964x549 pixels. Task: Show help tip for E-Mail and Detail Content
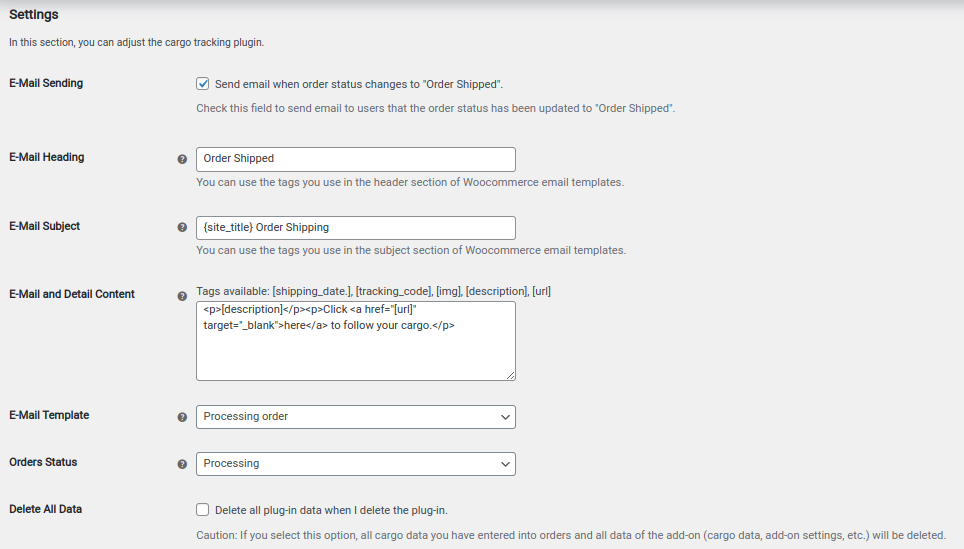(182, 296)
